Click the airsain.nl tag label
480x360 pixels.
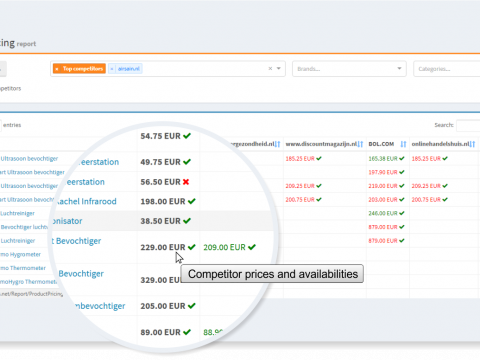129,69
